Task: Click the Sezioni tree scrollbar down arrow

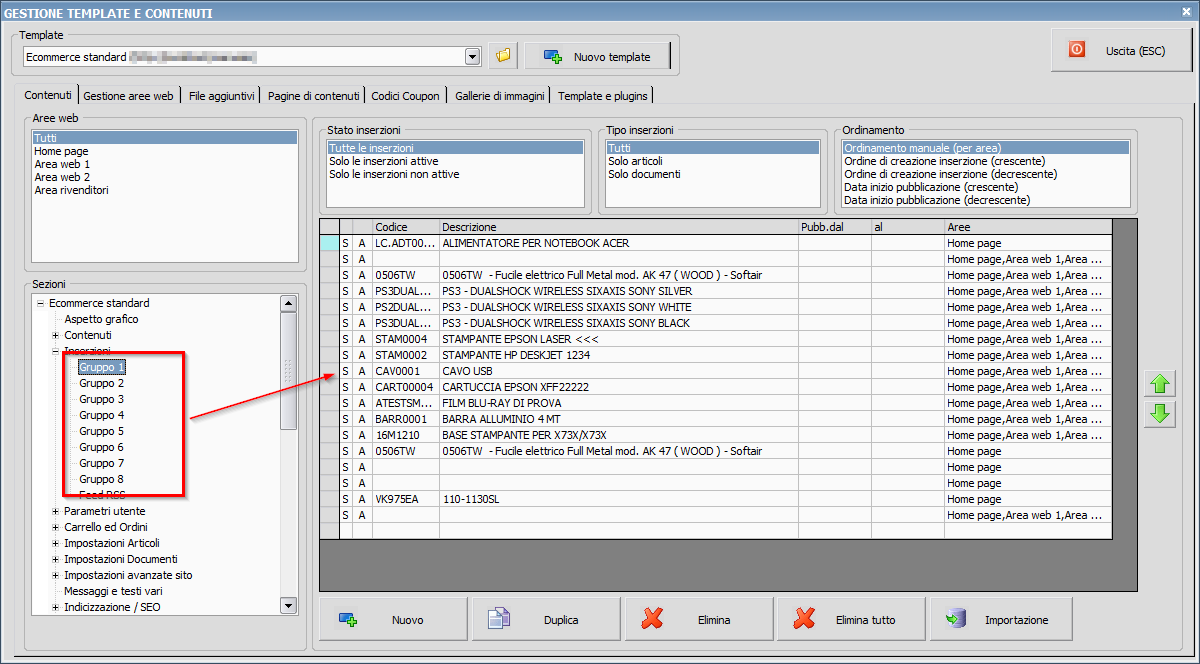Action: [289, 605]
